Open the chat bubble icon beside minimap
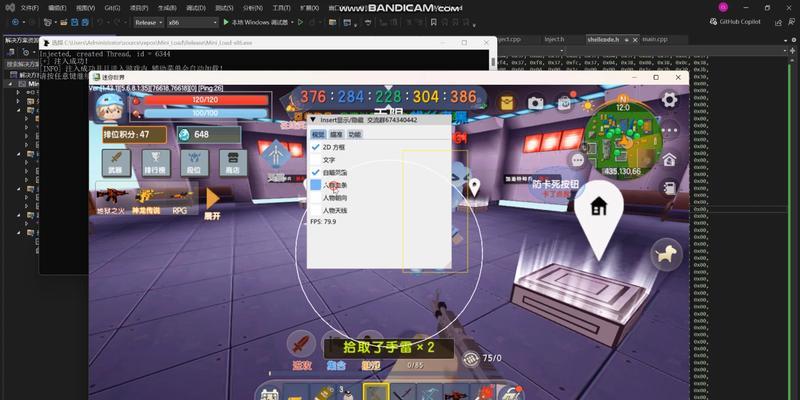 coord(578,160)
